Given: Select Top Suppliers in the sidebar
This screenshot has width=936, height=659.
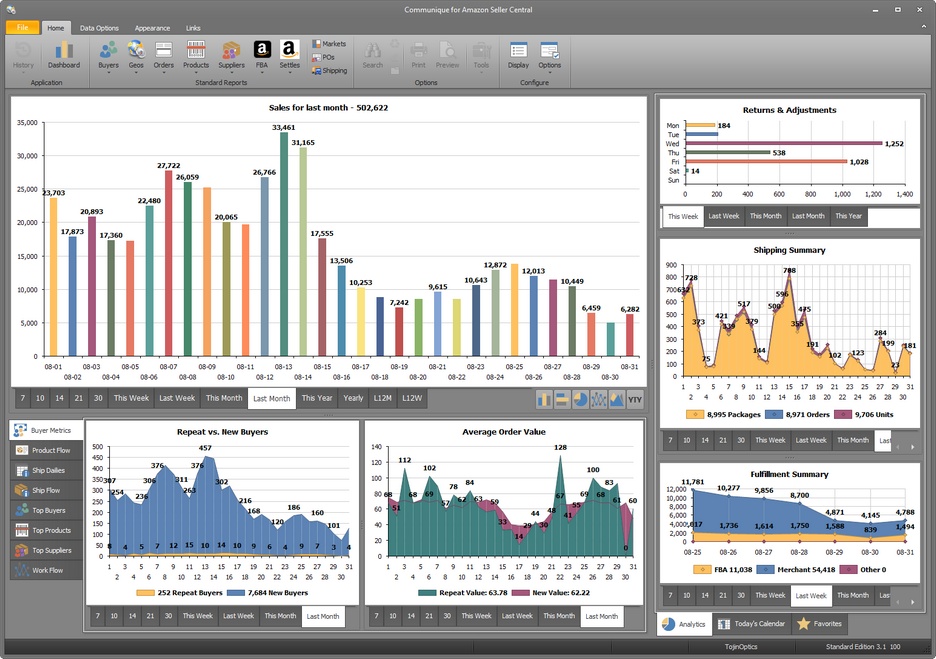Looking at the screenshot, I should [x=46, y=550].
